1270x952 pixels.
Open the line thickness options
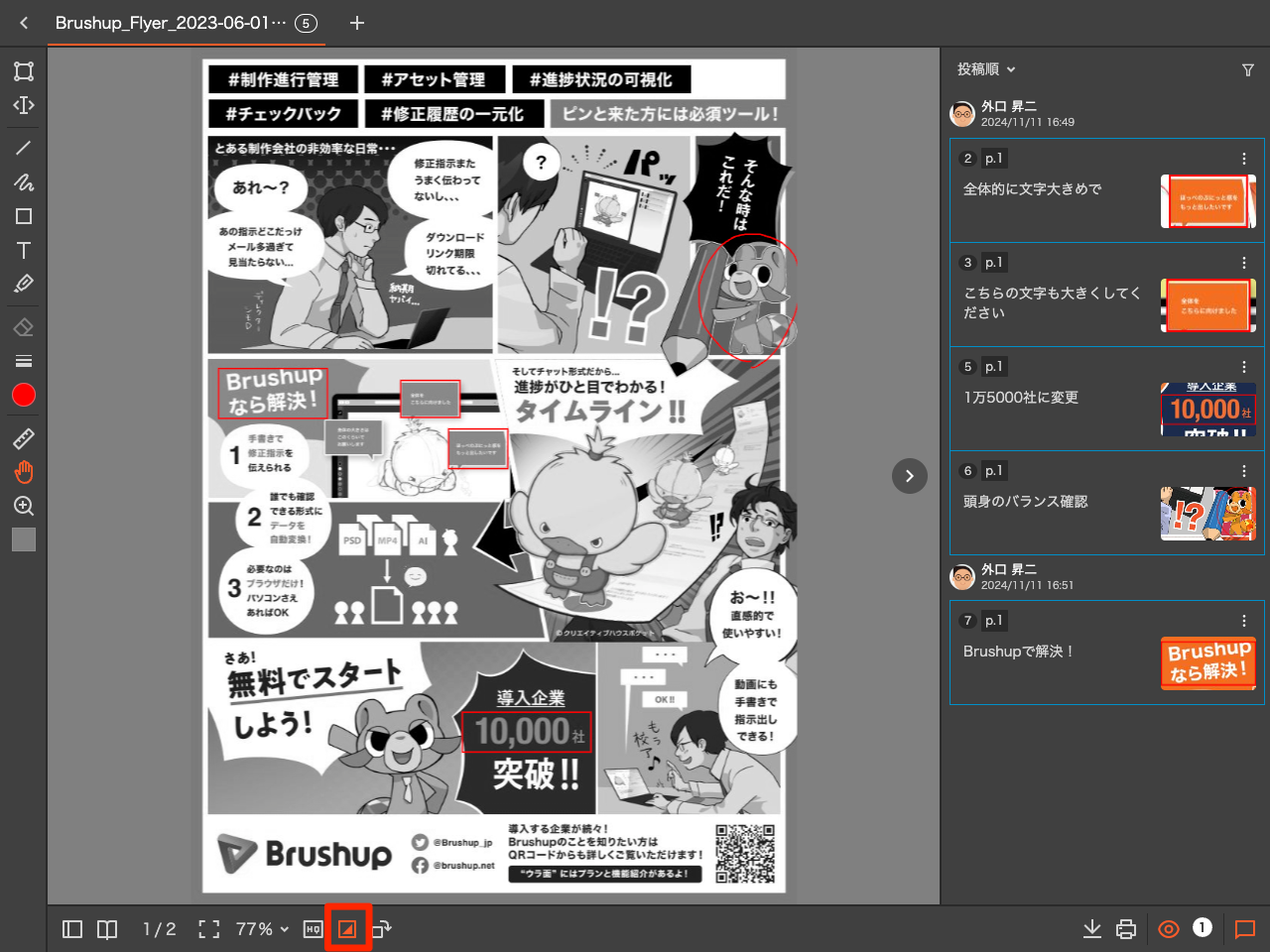[24, 361]
